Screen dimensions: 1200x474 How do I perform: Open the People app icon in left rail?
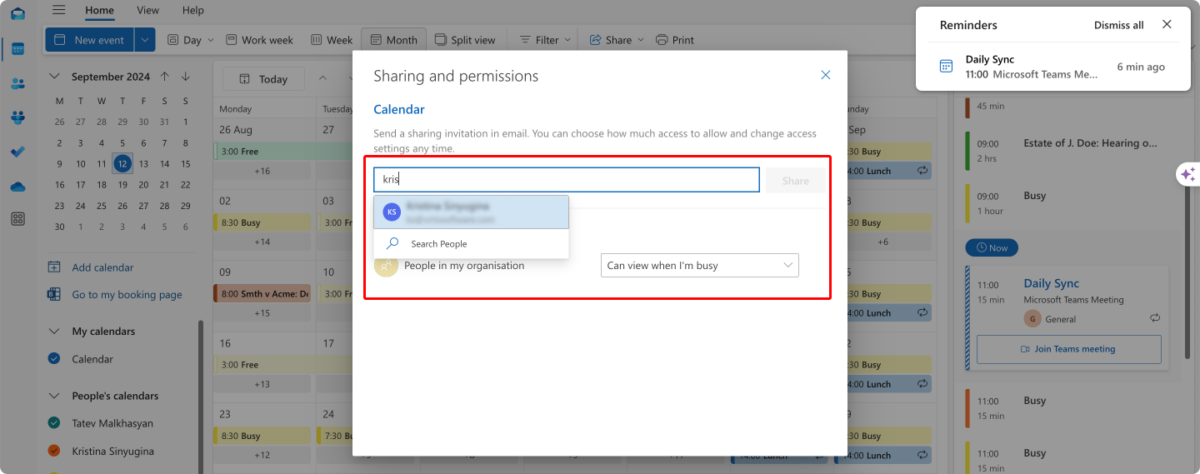(18, 84)
